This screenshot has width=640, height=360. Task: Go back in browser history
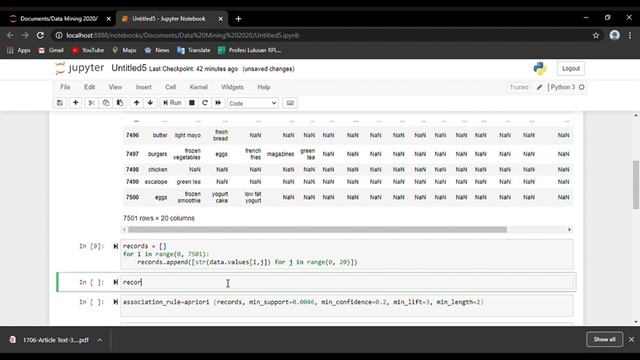[x=10, y=36]
